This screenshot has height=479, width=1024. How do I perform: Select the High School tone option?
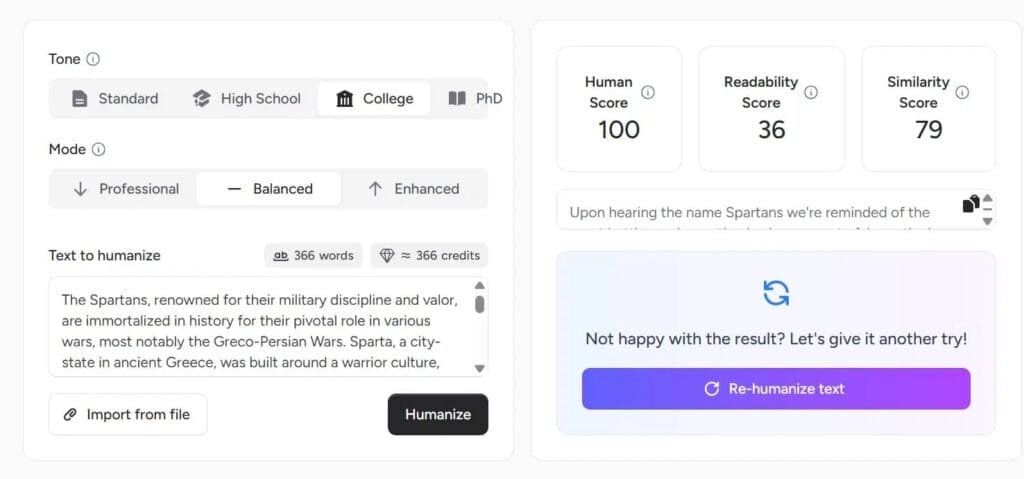(247, 98)
